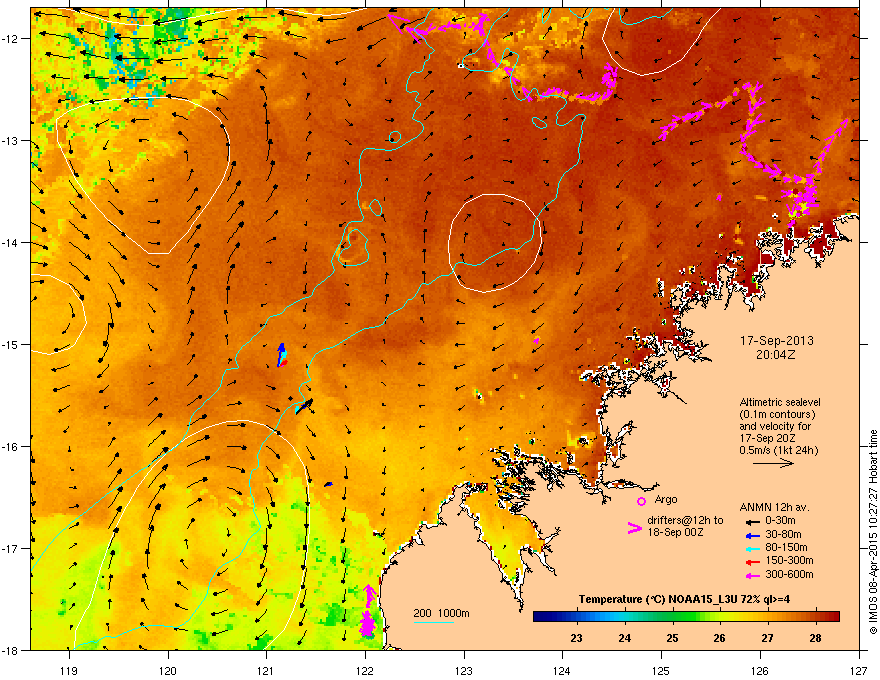This screenshot has width=880, height=680.
Task: Click the '200 1000m' depth contour label
Action: 441,613
